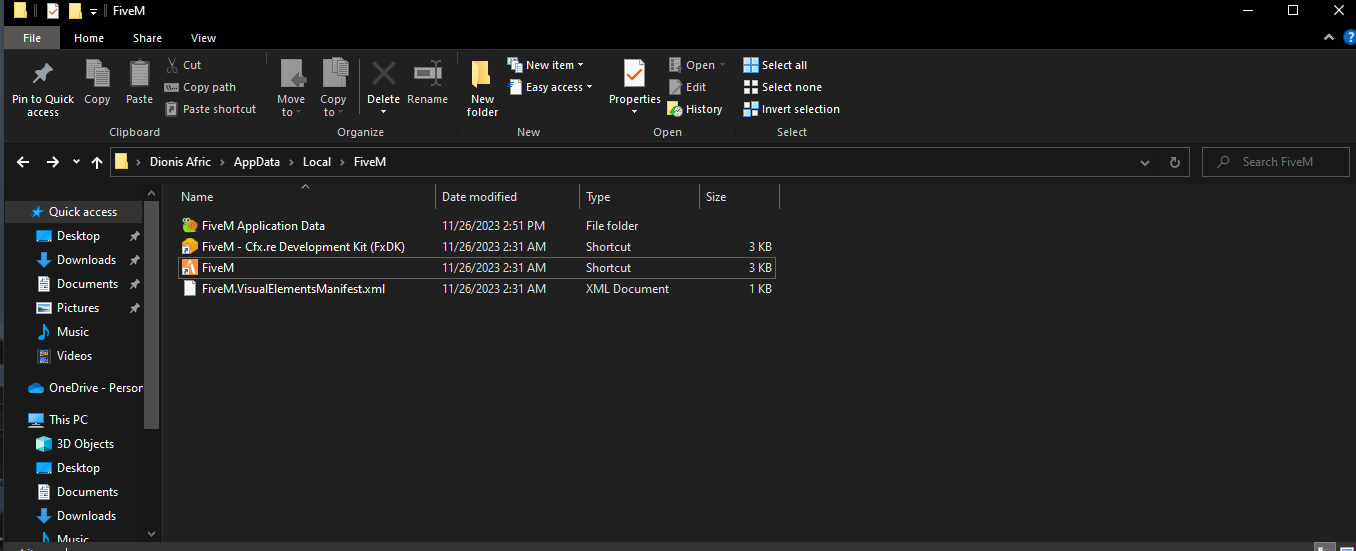The height and width of the screenshot is (551, 1356).
Task: Click the Refresh button
Action: (1174, 162)
